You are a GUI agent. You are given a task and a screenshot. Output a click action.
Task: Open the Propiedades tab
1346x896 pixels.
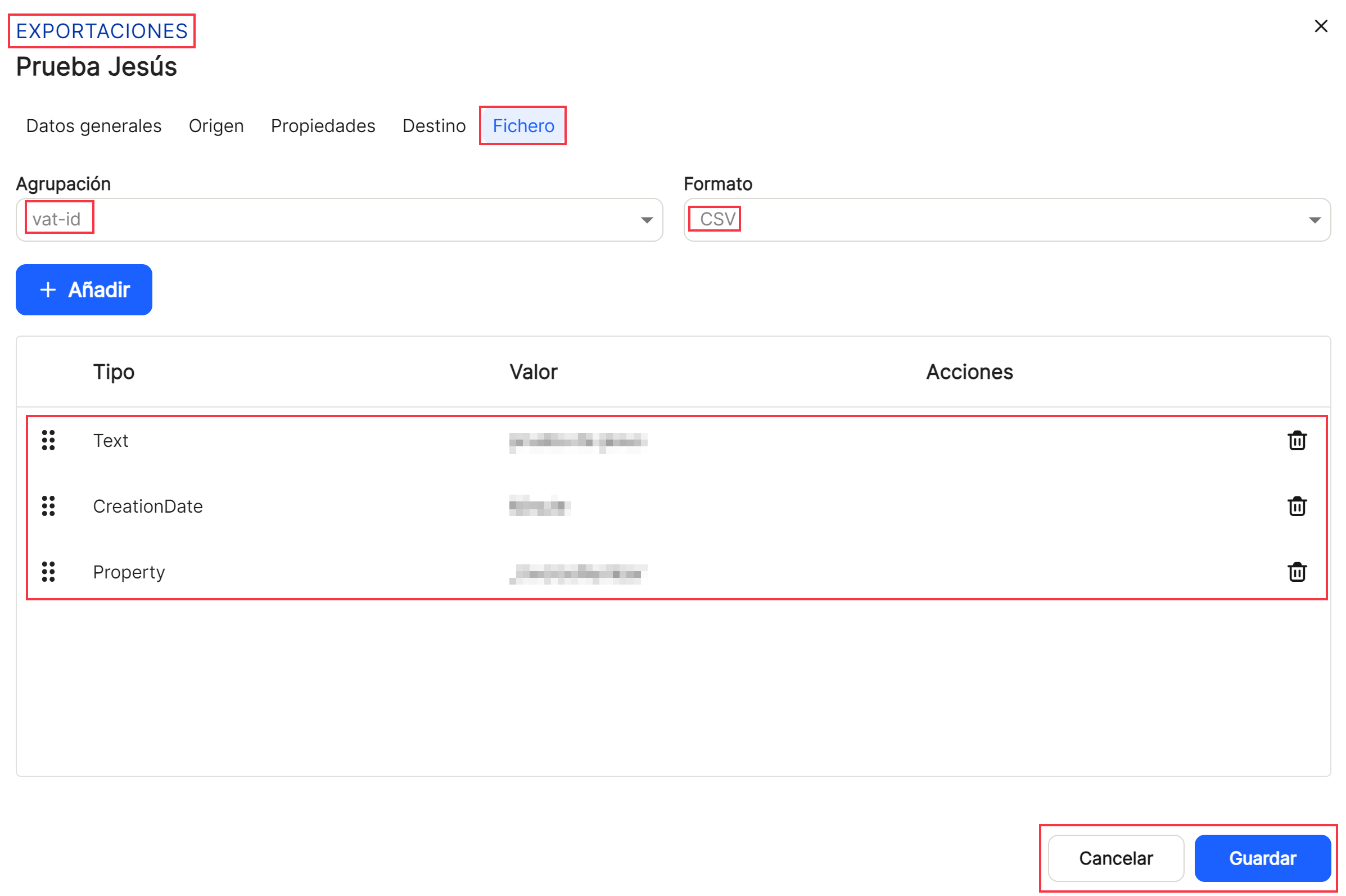pos(323,126)
